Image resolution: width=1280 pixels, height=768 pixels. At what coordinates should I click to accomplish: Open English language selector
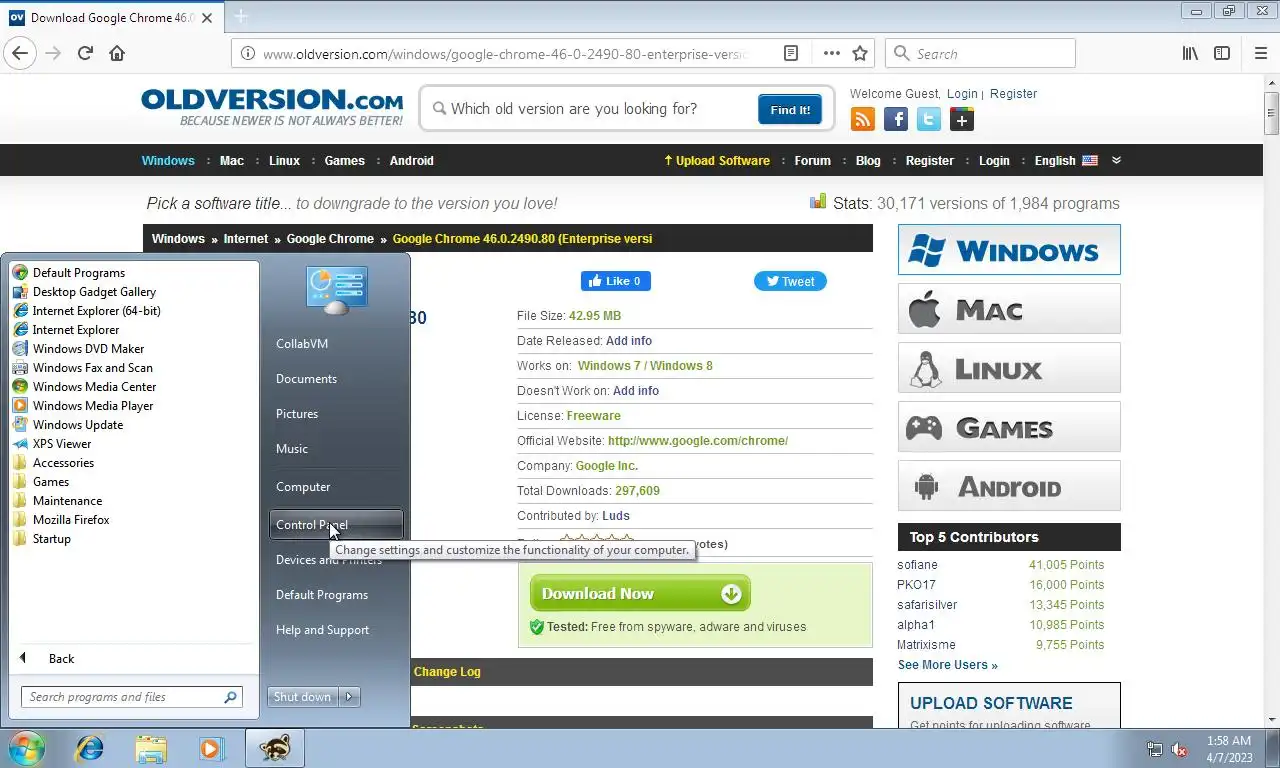coord(1066,160)
